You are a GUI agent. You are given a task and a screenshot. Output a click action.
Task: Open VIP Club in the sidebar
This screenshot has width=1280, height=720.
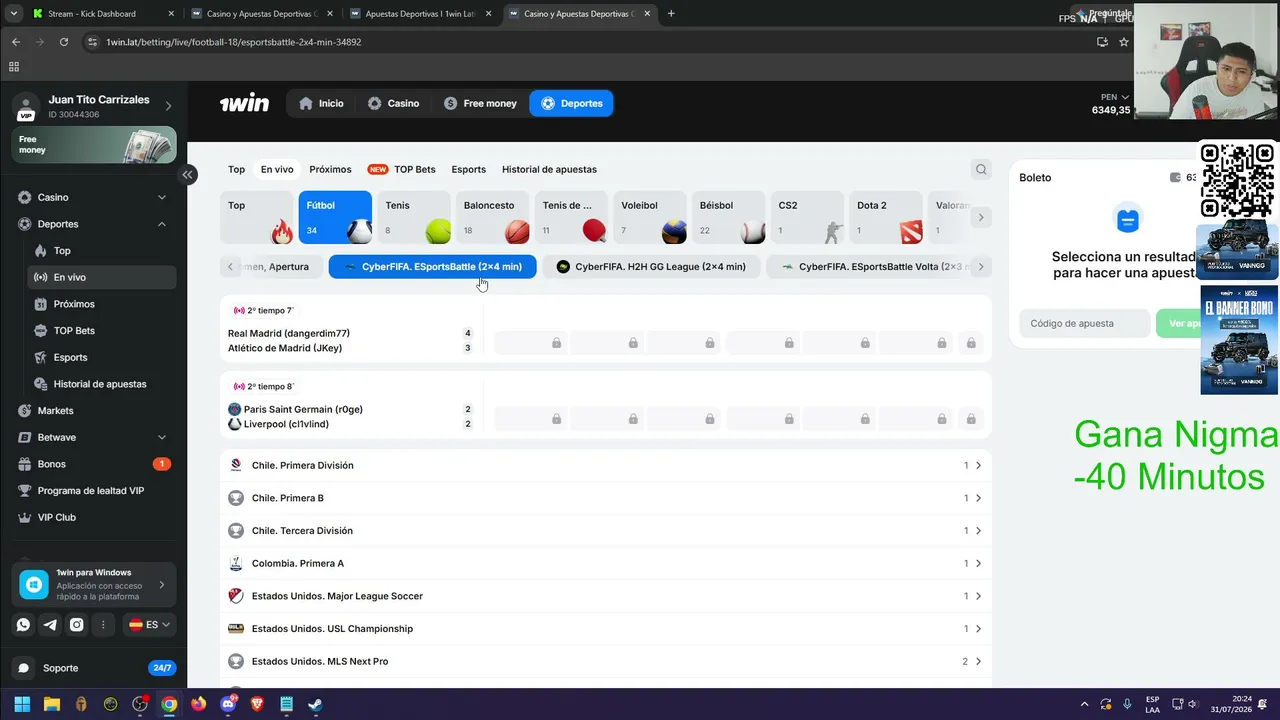pyautogui.click(x=94, y=517)
